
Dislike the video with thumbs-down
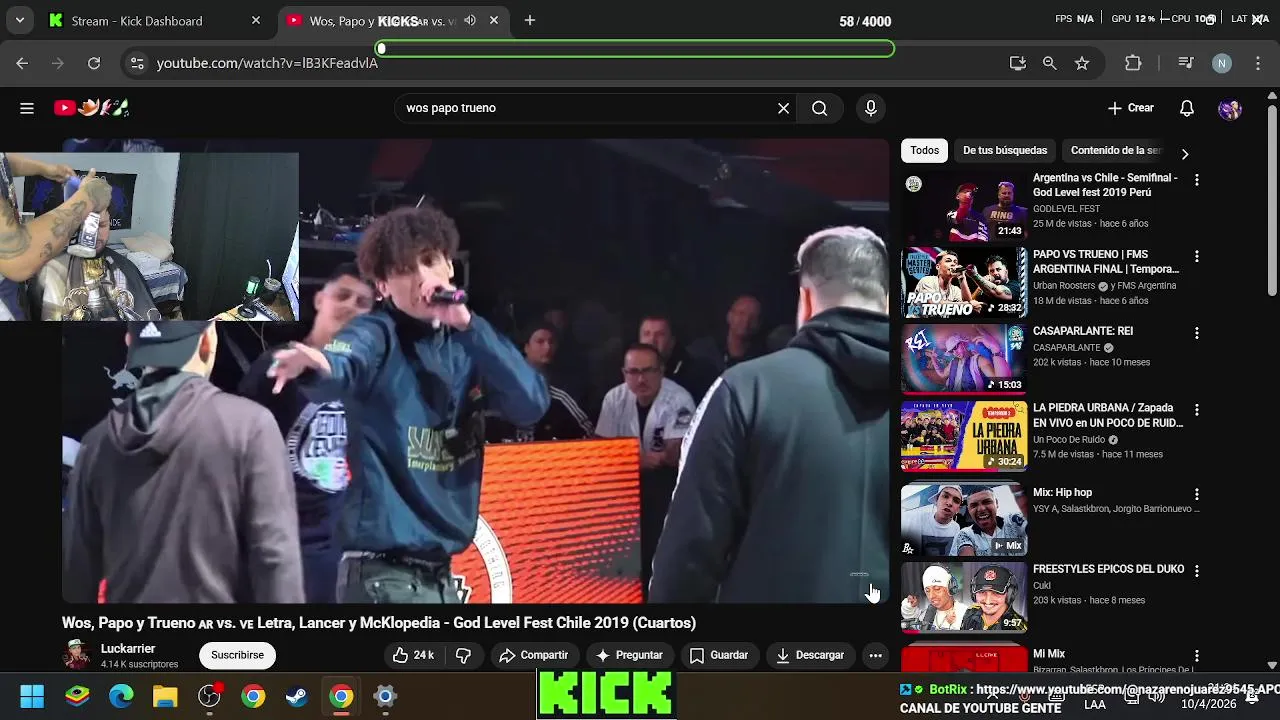coord(463,655)
